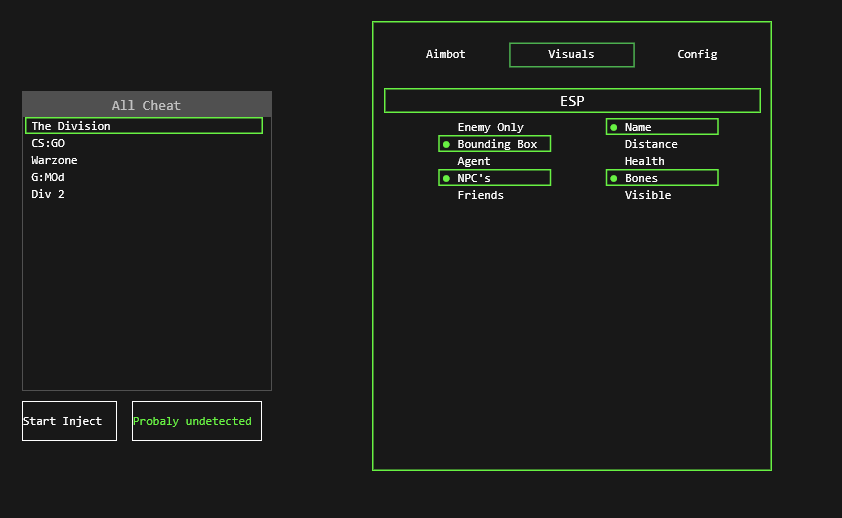Disable the Name option
842x518 pixels.
coord(661,127)
